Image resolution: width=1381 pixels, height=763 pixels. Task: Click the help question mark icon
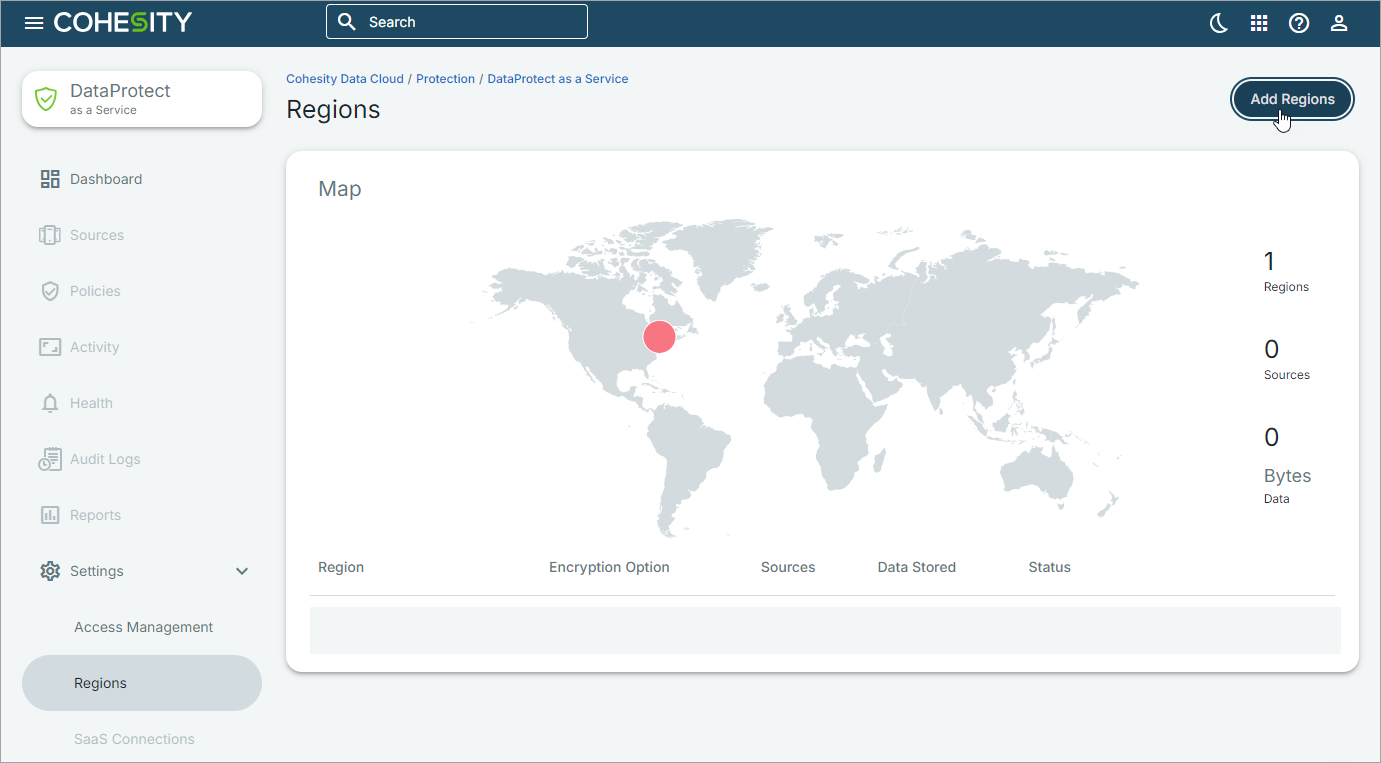(x=1299, y=23)
